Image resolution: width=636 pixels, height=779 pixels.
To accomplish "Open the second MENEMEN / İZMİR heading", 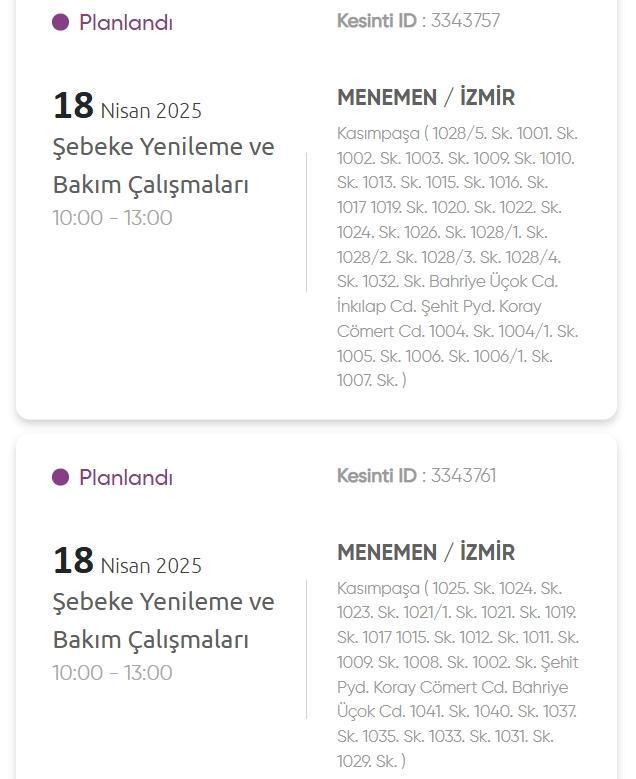I will coord(426,552).
